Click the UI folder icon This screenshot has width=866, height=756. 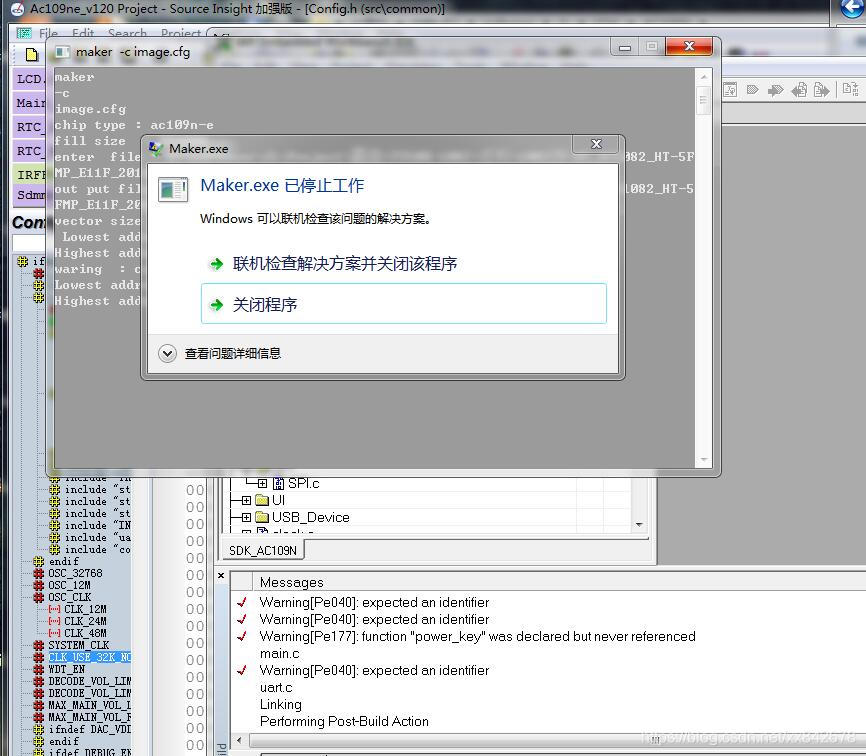262,500
